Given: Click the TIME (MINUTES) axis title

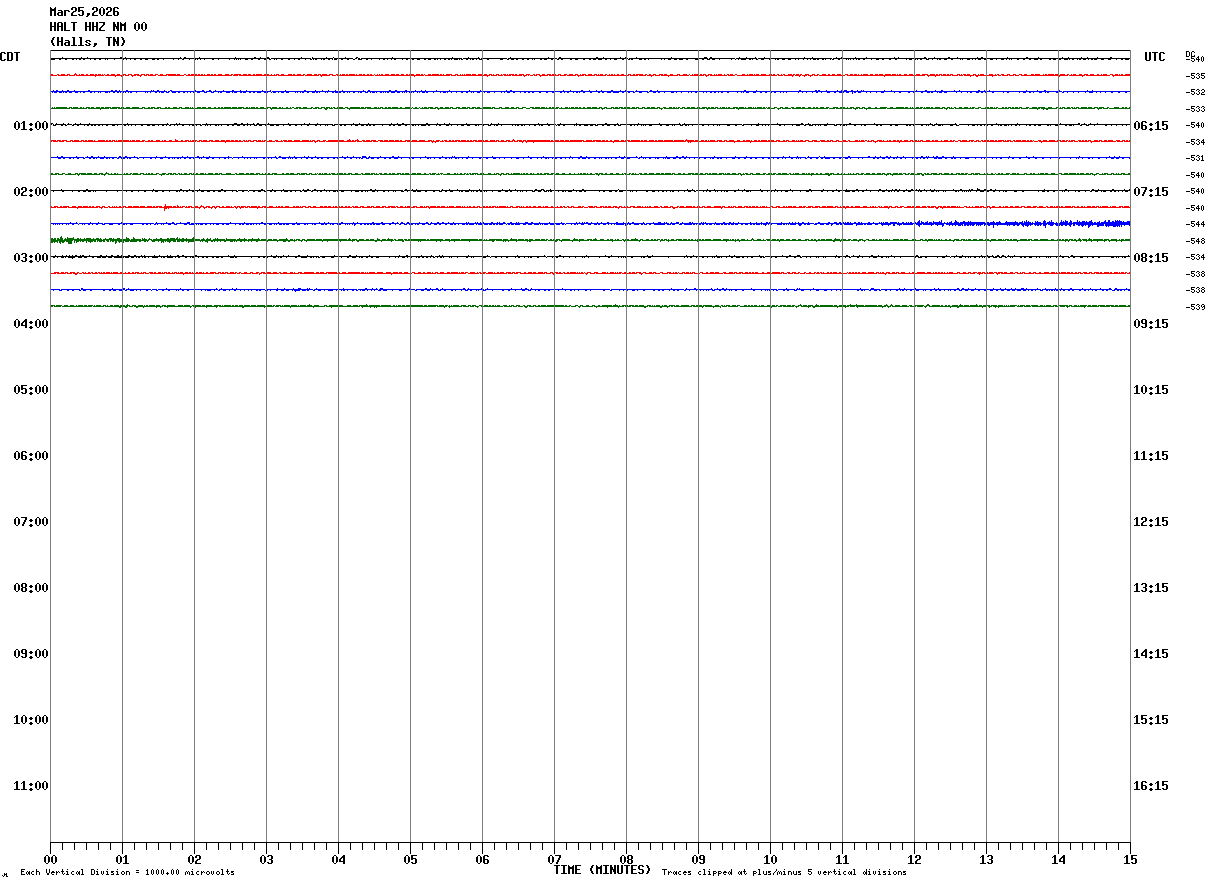Looking at the screenshot, I should pos(602,870).
